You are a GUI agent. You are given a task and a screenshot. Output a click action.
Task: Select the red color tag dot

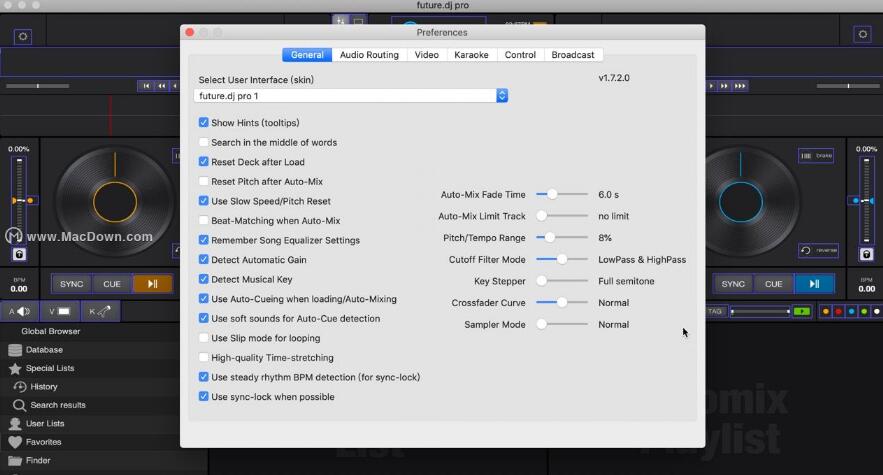tap(839, 312)
